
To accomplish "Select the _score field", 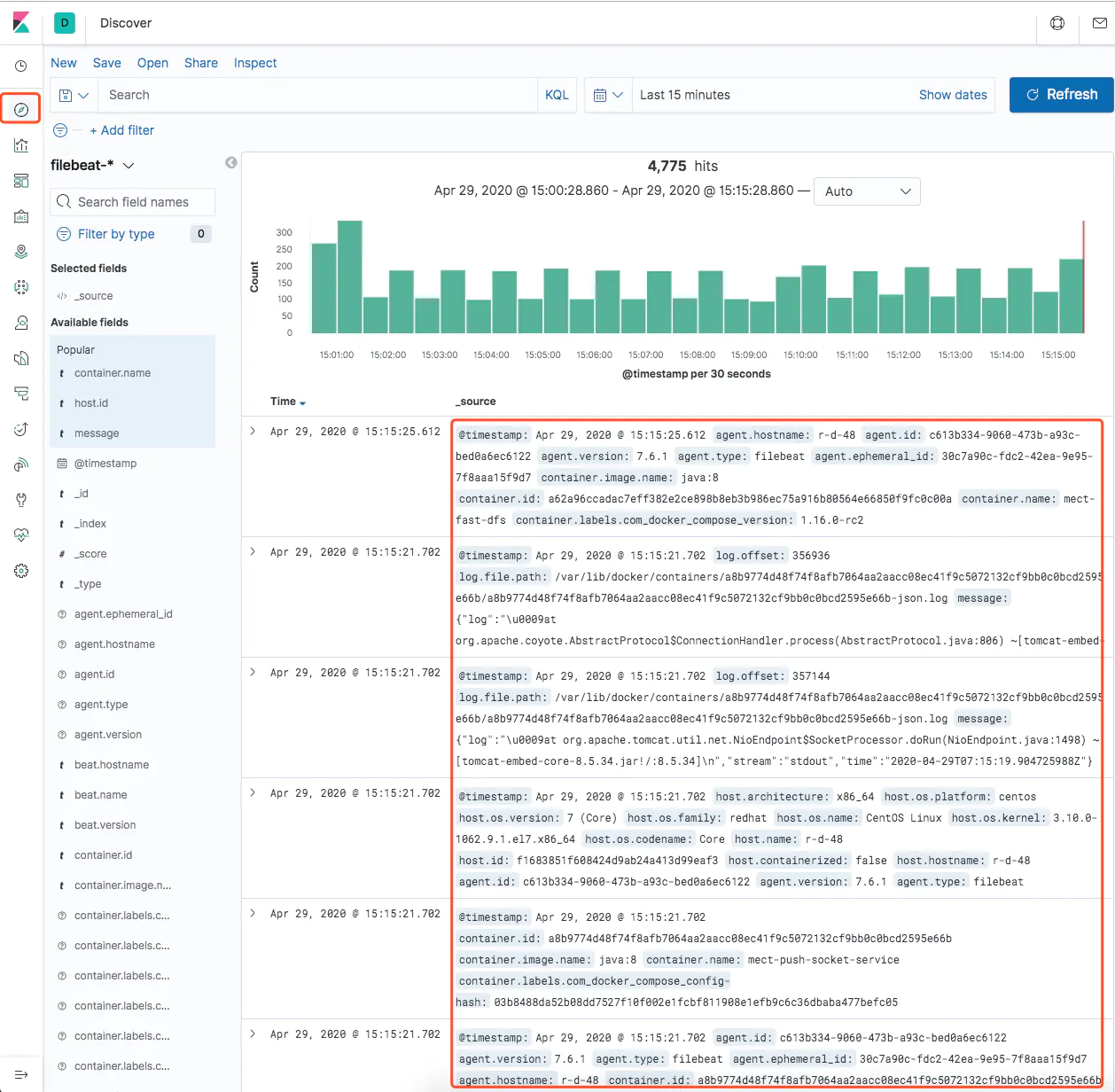I will (x=90, y=554).
